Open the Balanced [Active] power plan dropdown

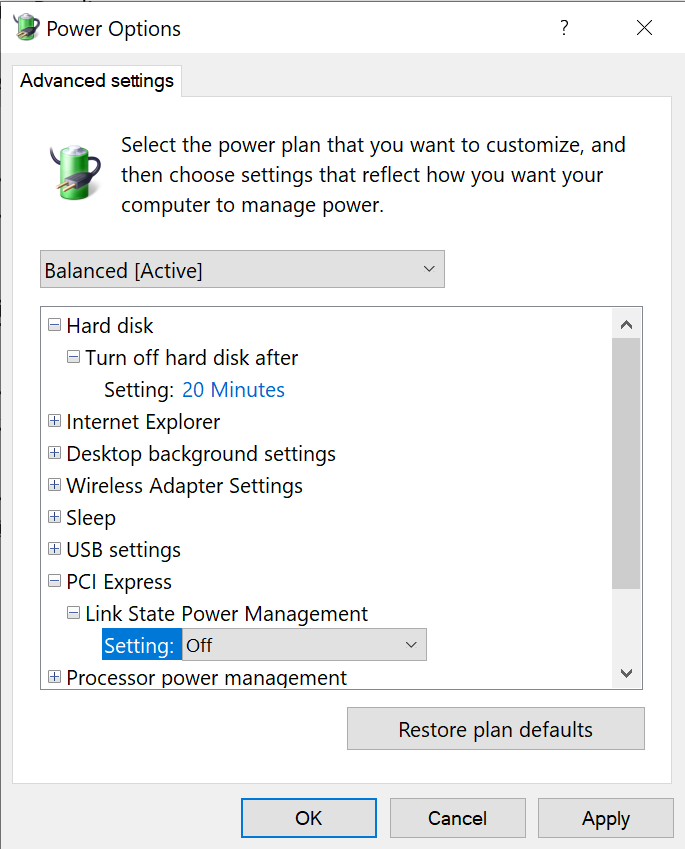[242, 270]
